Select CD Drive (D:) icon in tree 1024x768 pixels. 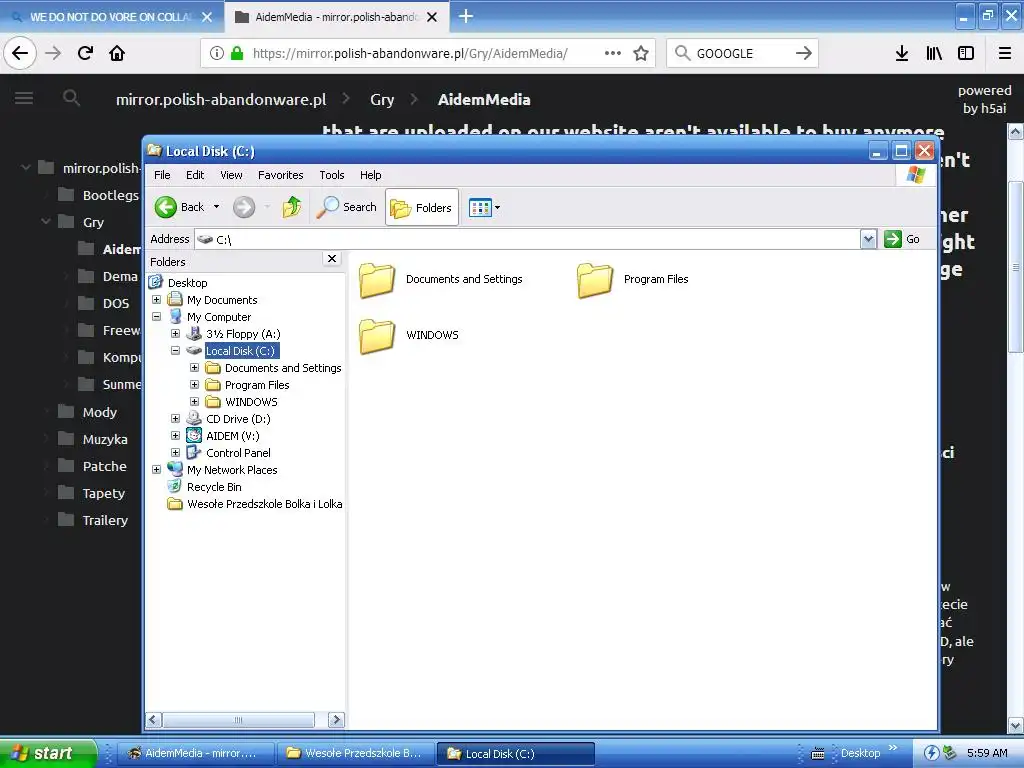[194, 419]
